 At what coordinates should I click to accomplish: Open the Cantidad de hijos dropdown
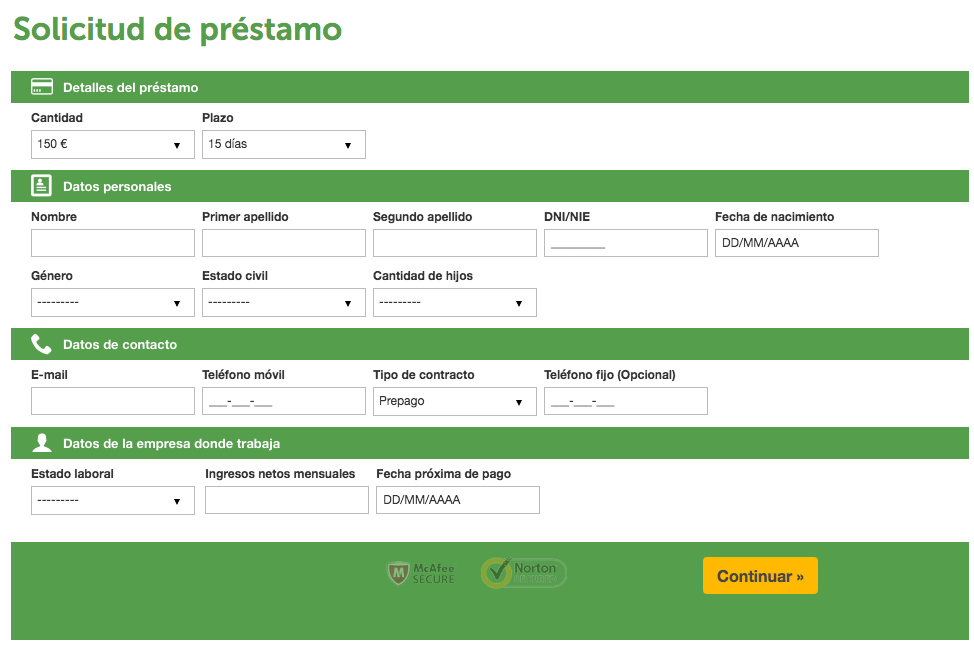click(x=455, y=302)
